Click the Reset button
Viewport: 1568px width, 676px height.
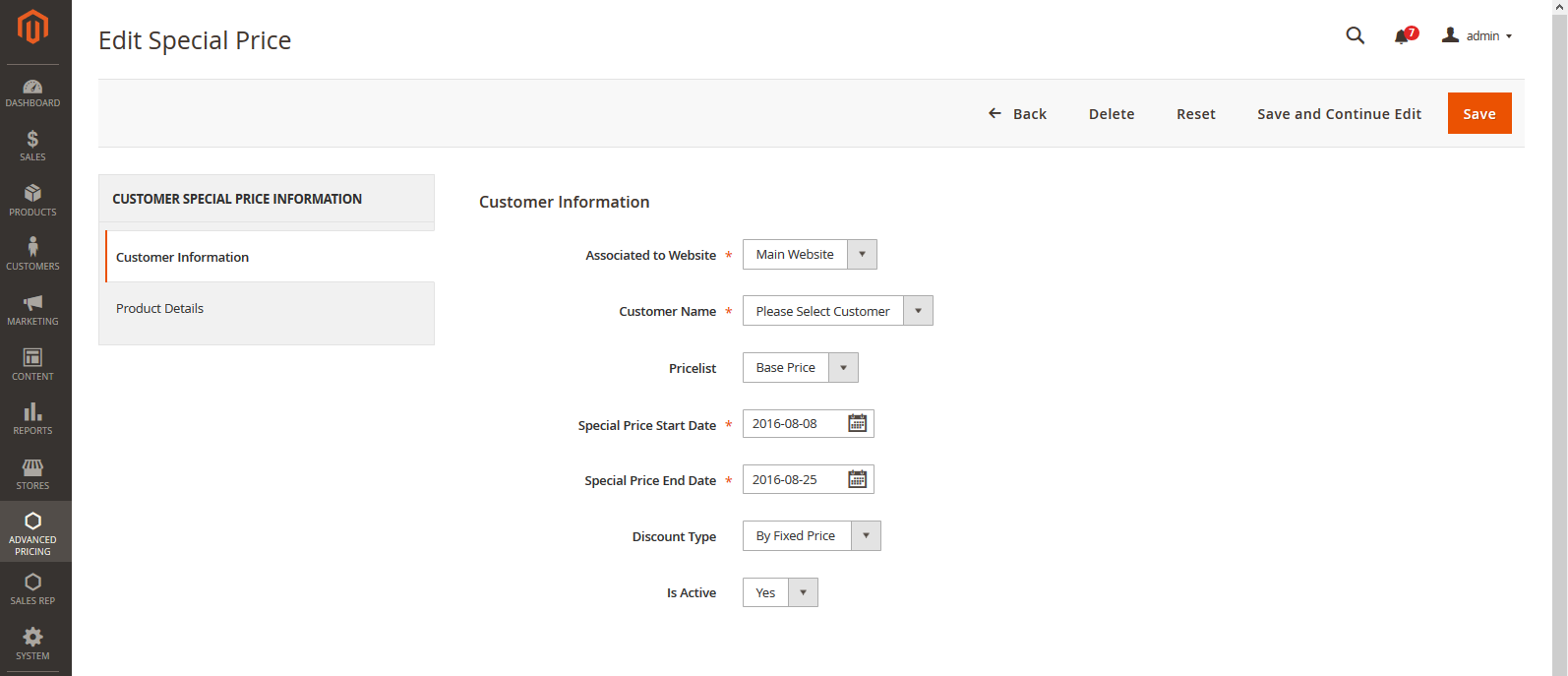click(1196, 114)
